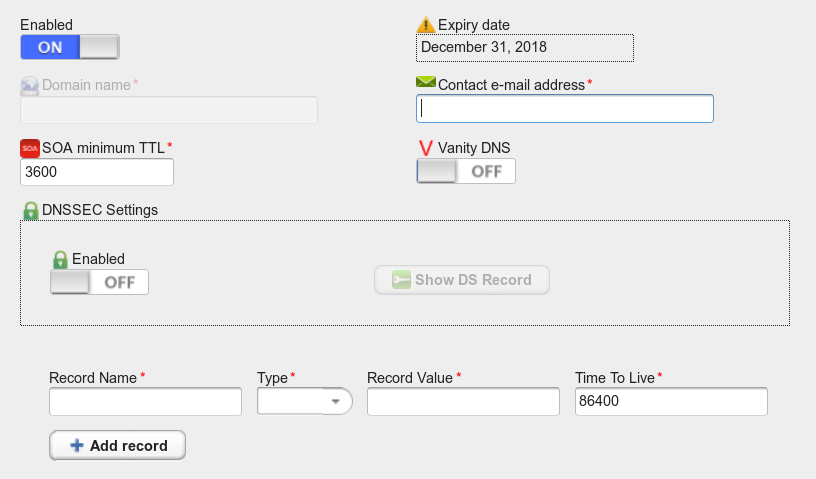The width and height of the screenshot is (816, 479).
Task: Select the Record Value input box
Action: [x=463, y=401]
